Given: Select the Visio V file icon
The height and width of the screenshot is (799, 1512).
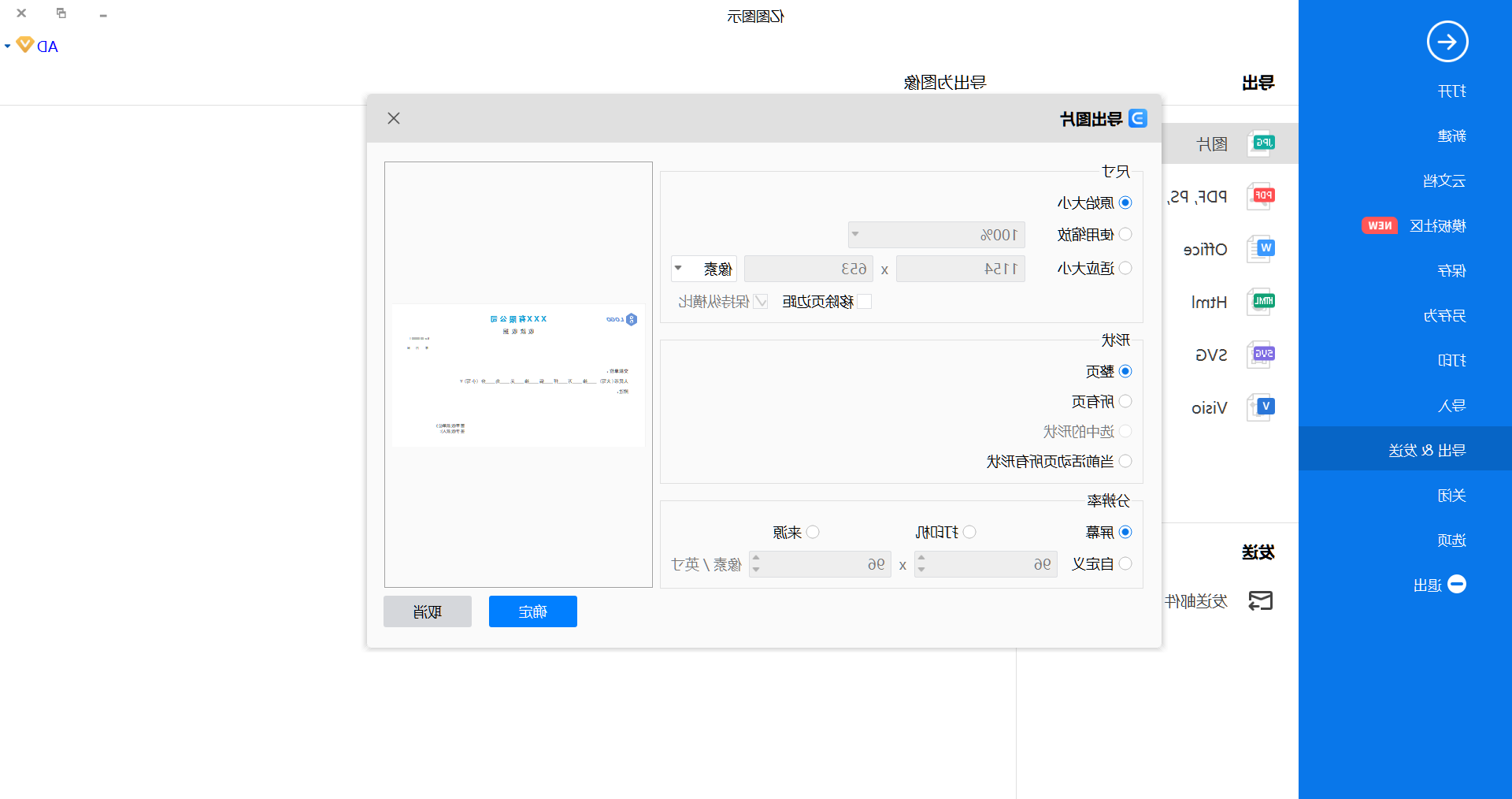Looking at the screenshot, I should pyautogui.click(x=1261, y=407).
